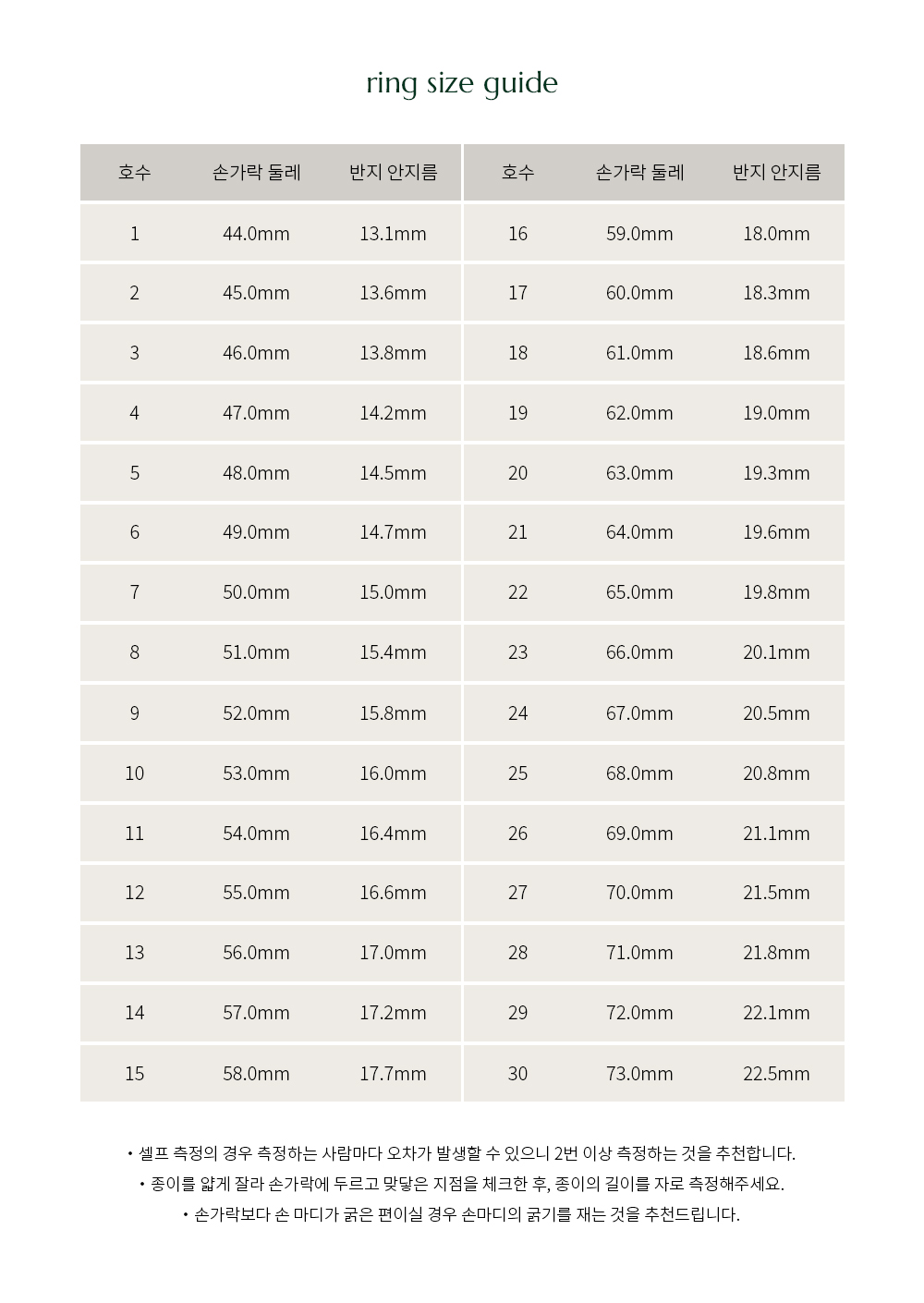Click the note beginning 손가락보다 손 마디가
The width and height of the screenshot is (924, 1303).
tap(462, 1214)
